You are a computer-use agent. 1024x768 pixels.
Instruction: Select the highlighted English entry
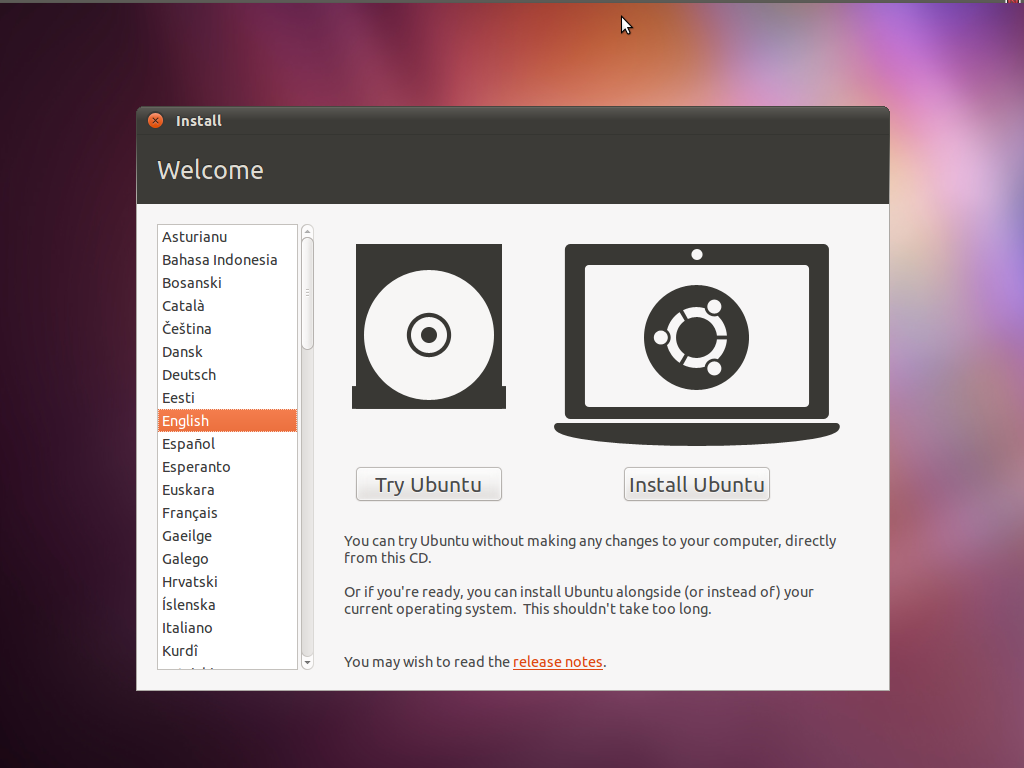click(x=227, y=421)
